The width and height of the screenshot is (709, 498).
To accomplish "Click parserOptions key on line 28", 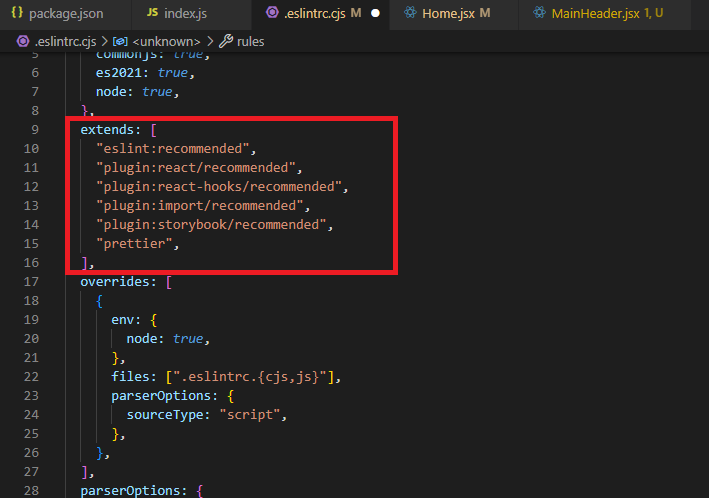I will [x=130, y=491].
